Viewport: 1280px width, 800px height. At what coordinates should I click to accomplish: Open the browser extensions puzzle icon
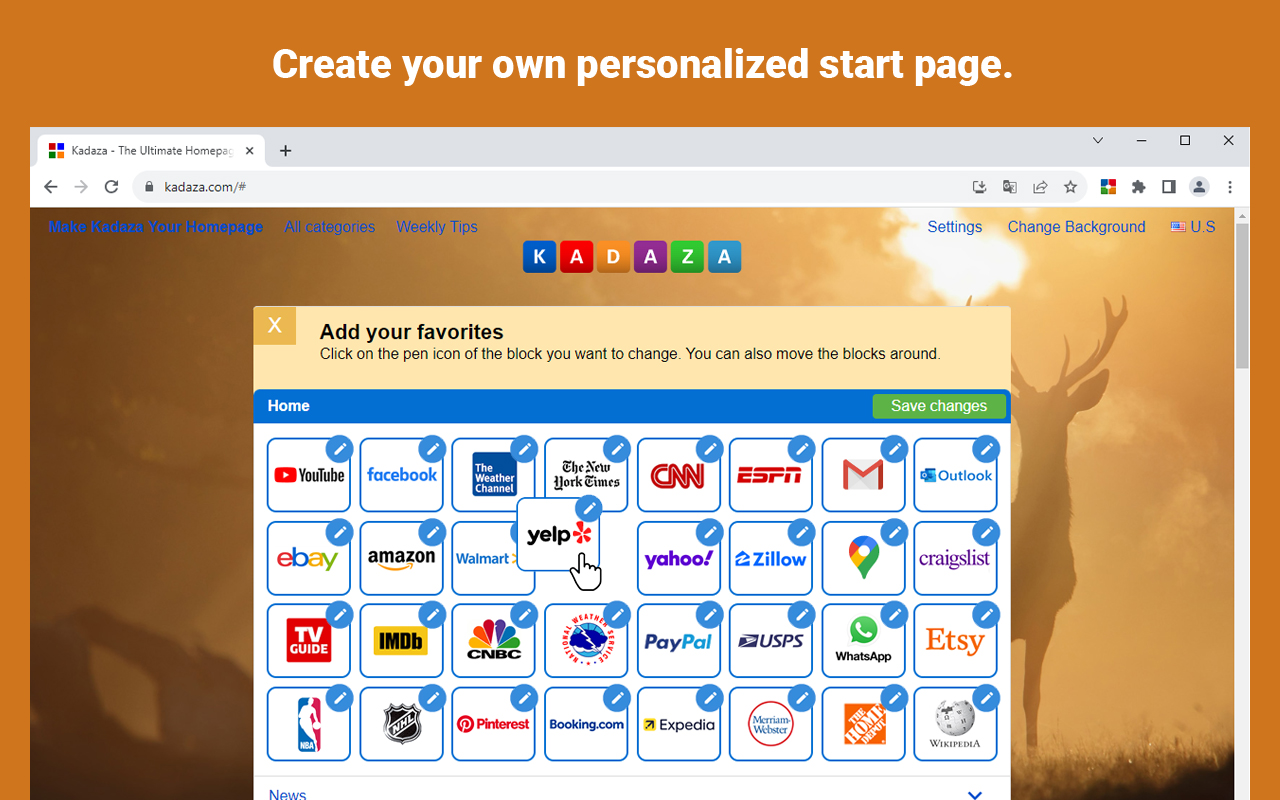tap(1139, 186)
